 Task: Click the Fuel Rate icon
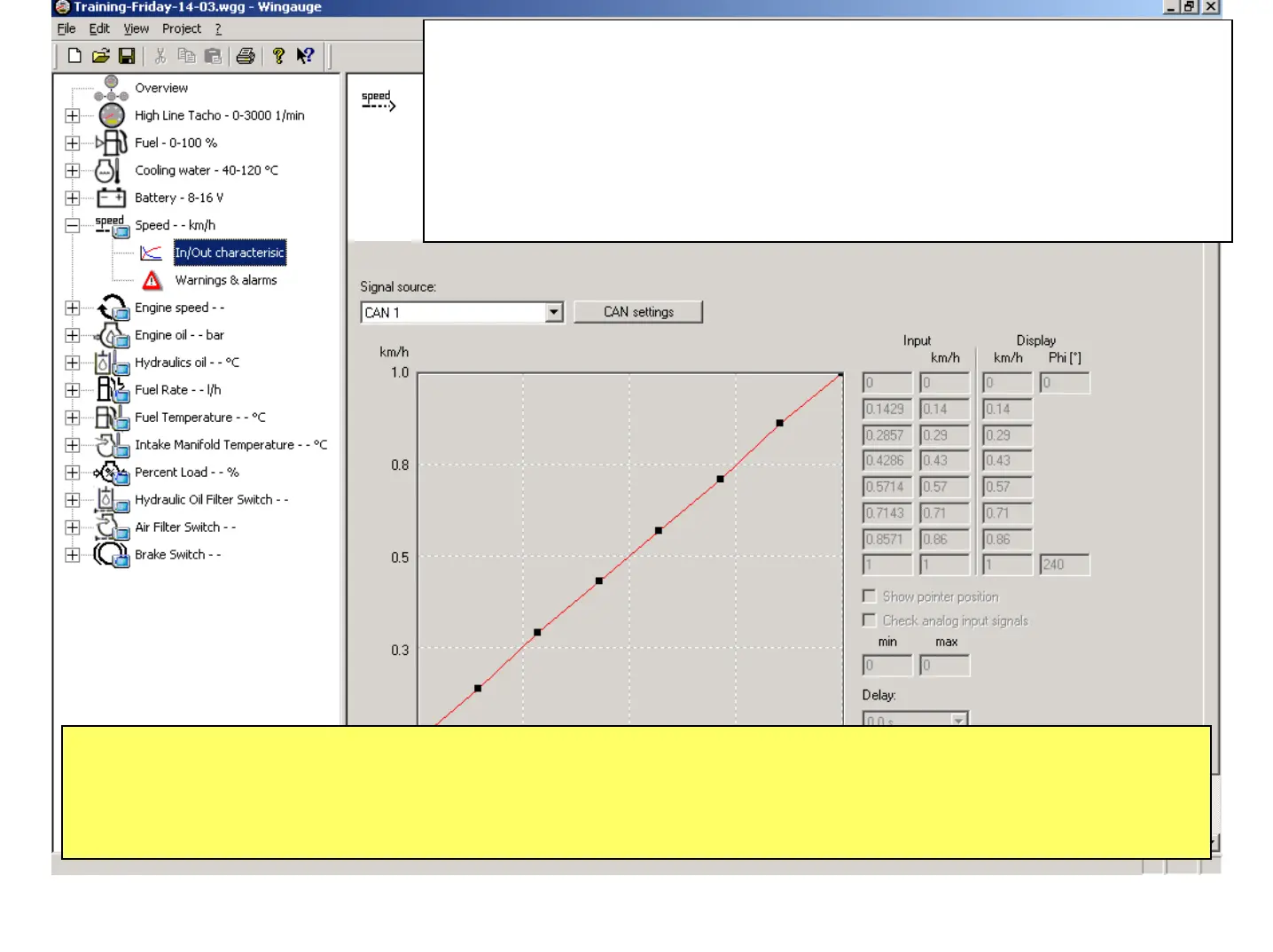(x=113, y=390)
